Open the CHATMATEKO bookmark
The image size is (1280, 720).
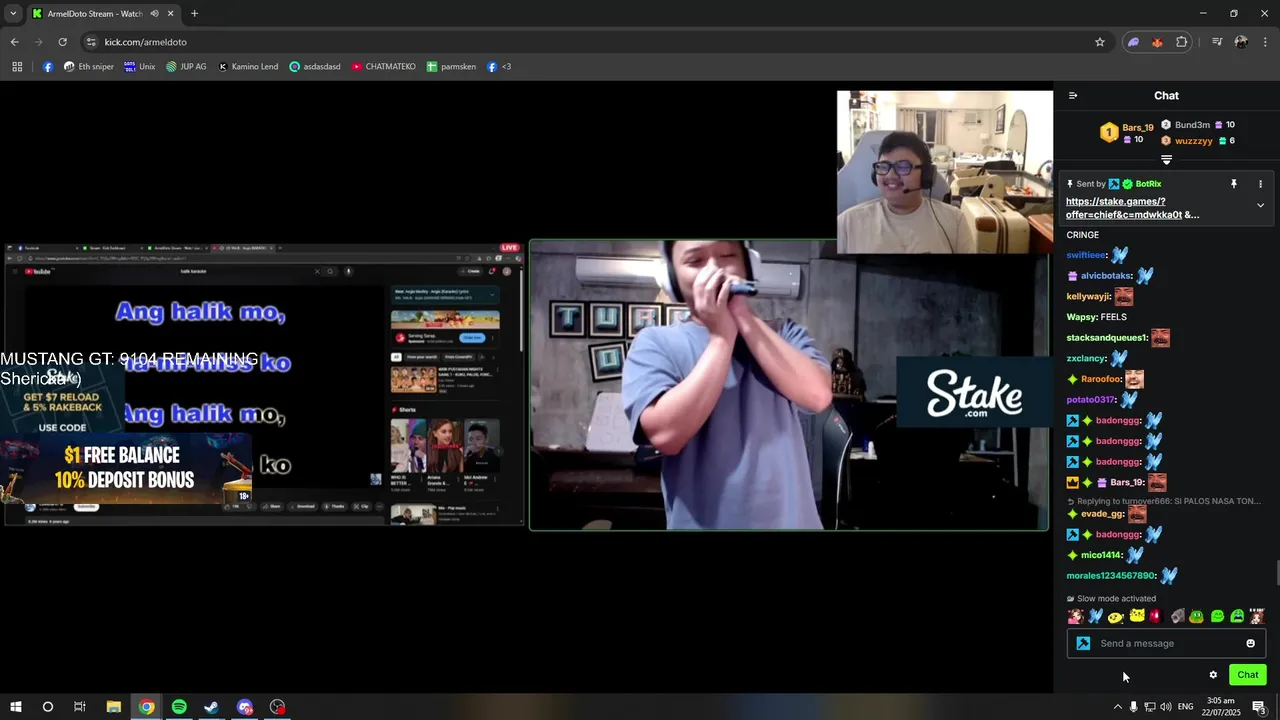coord(383,67)
